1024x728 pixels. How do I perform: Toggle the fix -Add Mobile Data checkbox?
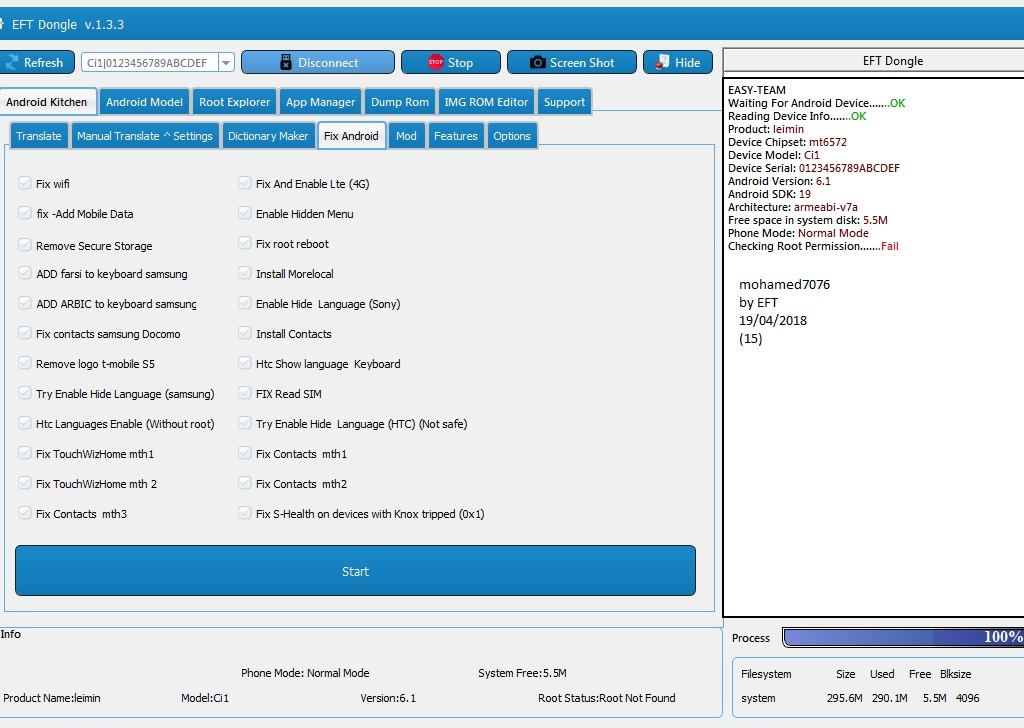click(x=25, y=213)
